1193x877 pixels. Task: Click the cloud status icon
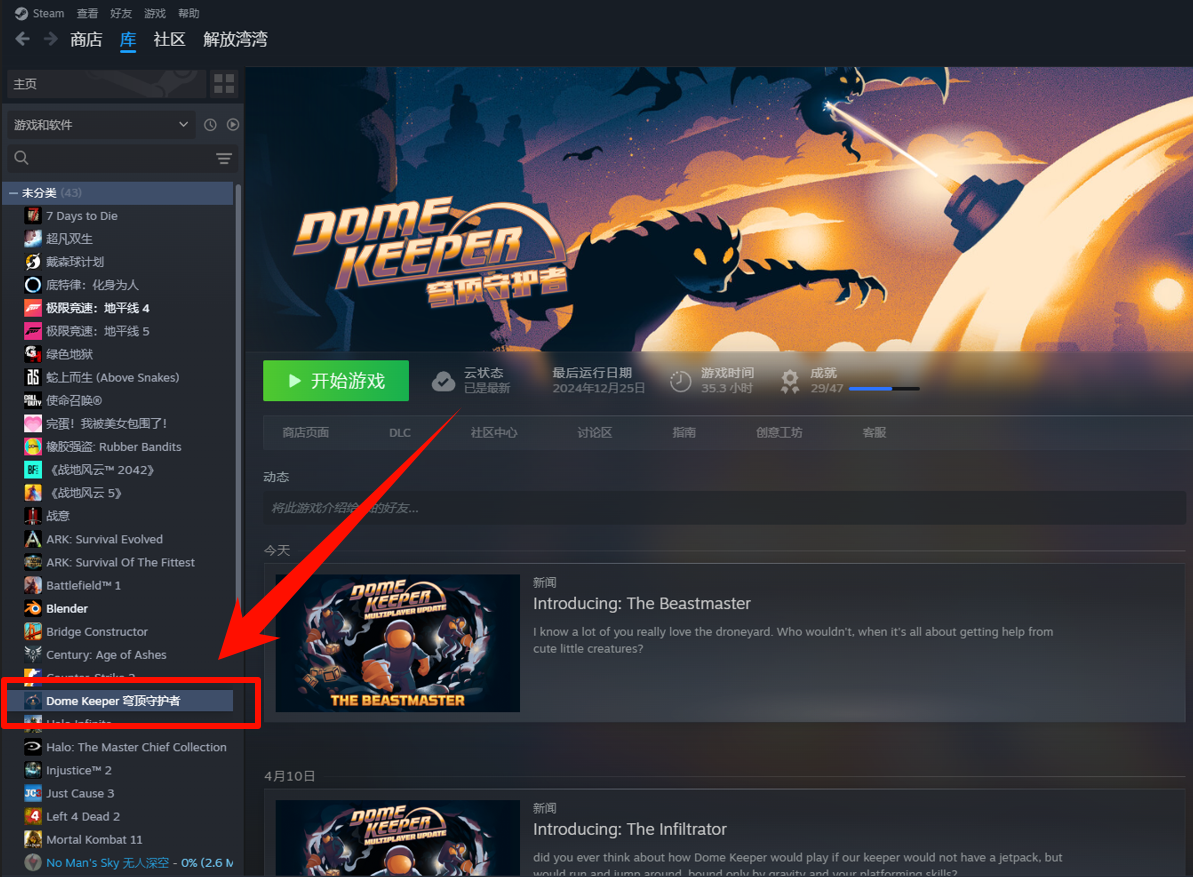(x=443, y=381)
